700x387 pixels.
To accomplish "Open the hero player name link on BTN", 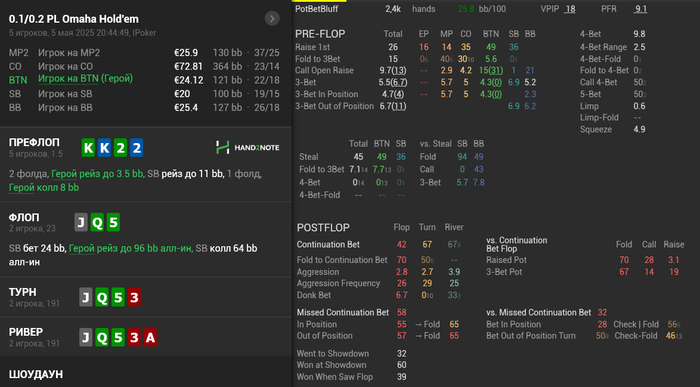I will click(x=85, y=79).
